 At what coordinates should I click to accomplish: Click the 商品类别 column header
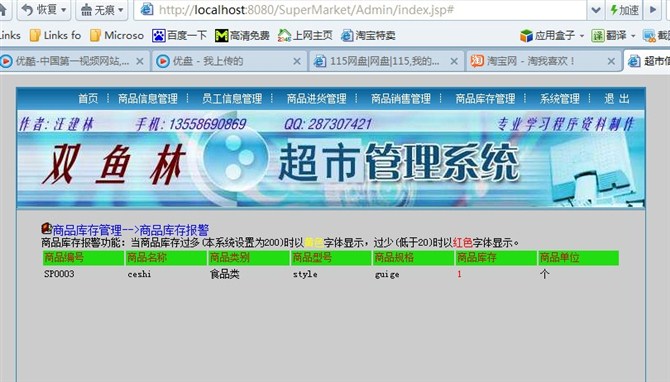(x=249, y=258)
